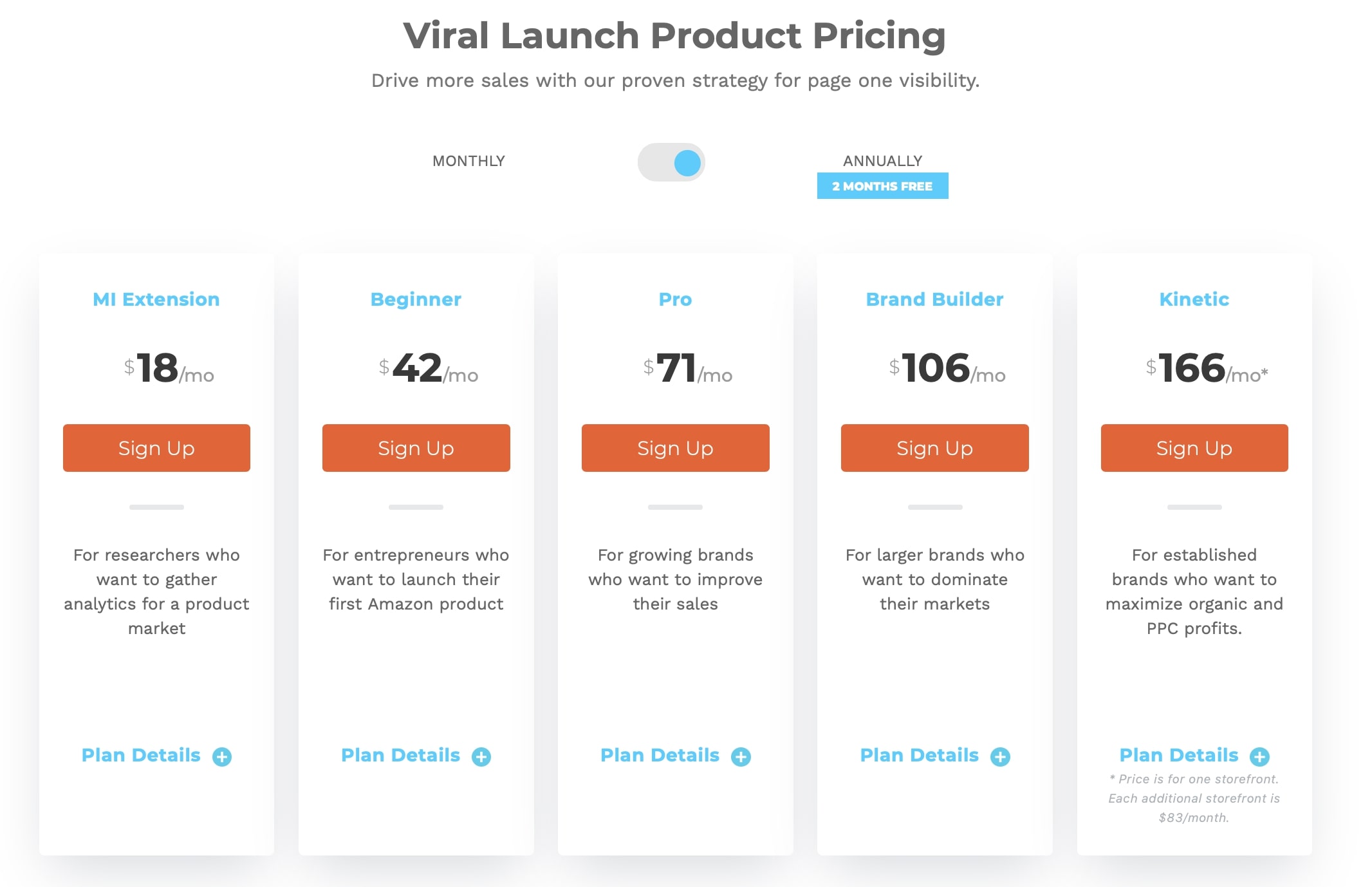The height and width of the screenshot is (887, 1372).
Task: Select the ANNUALLY billing label
Action: click(x=882, y=161)
